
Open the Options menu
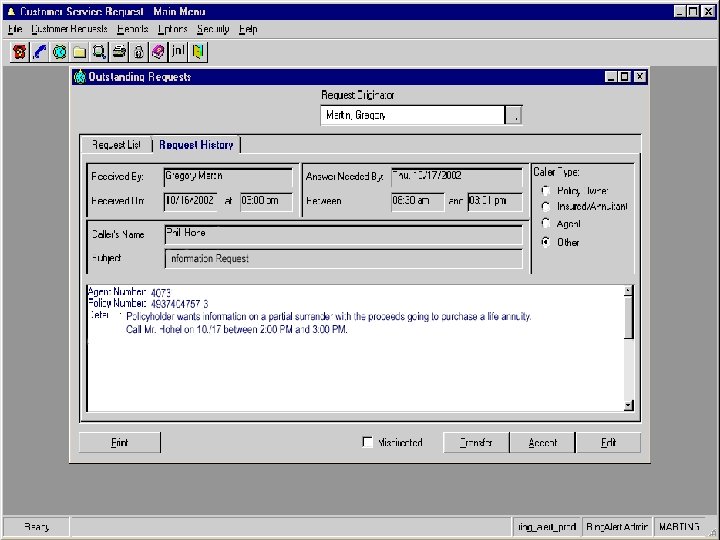tap(173, 29)
